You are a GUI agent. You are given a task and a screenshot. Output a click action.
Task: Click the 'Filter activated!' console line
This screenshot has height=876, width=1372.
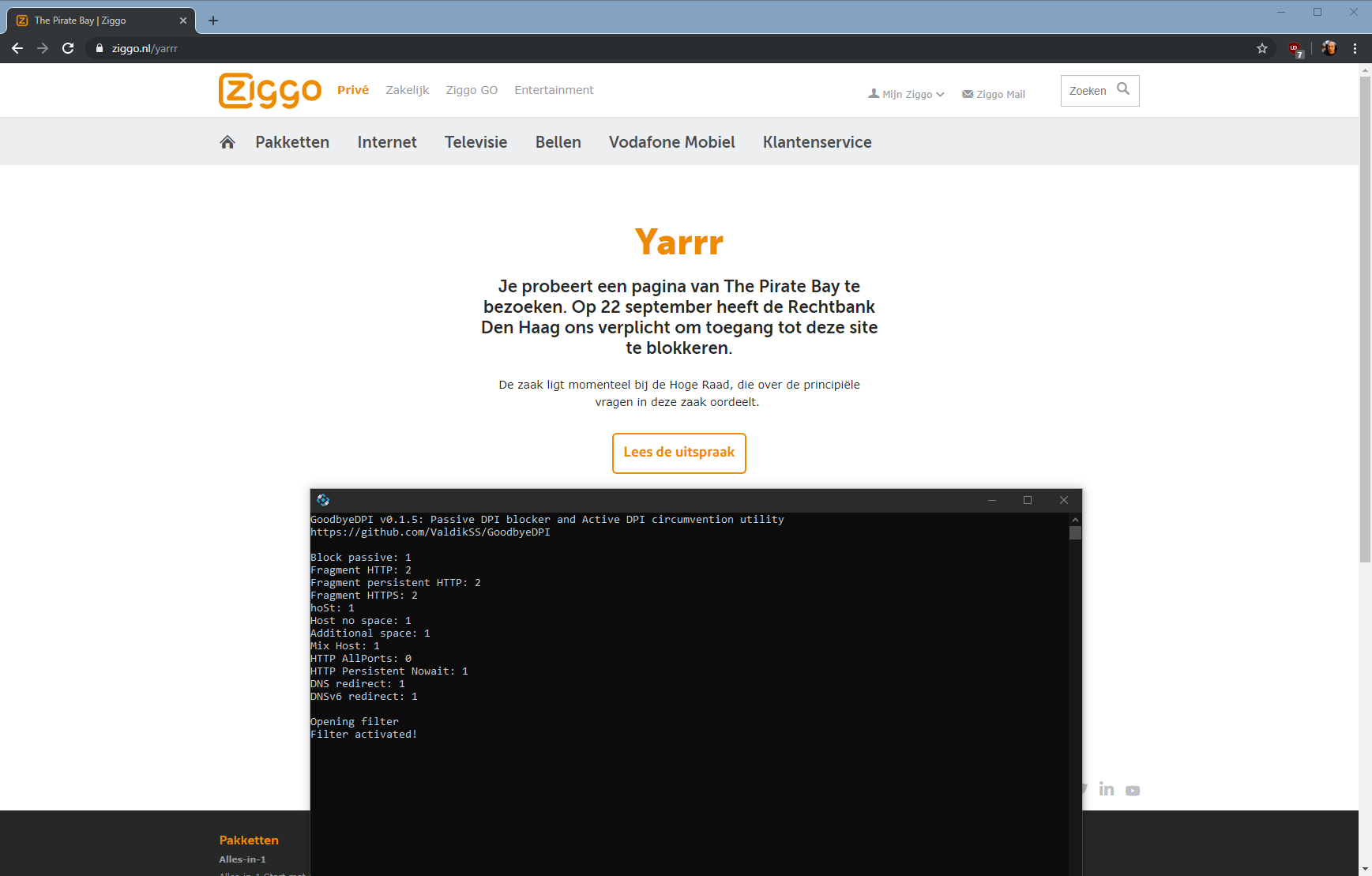point(363,735)
